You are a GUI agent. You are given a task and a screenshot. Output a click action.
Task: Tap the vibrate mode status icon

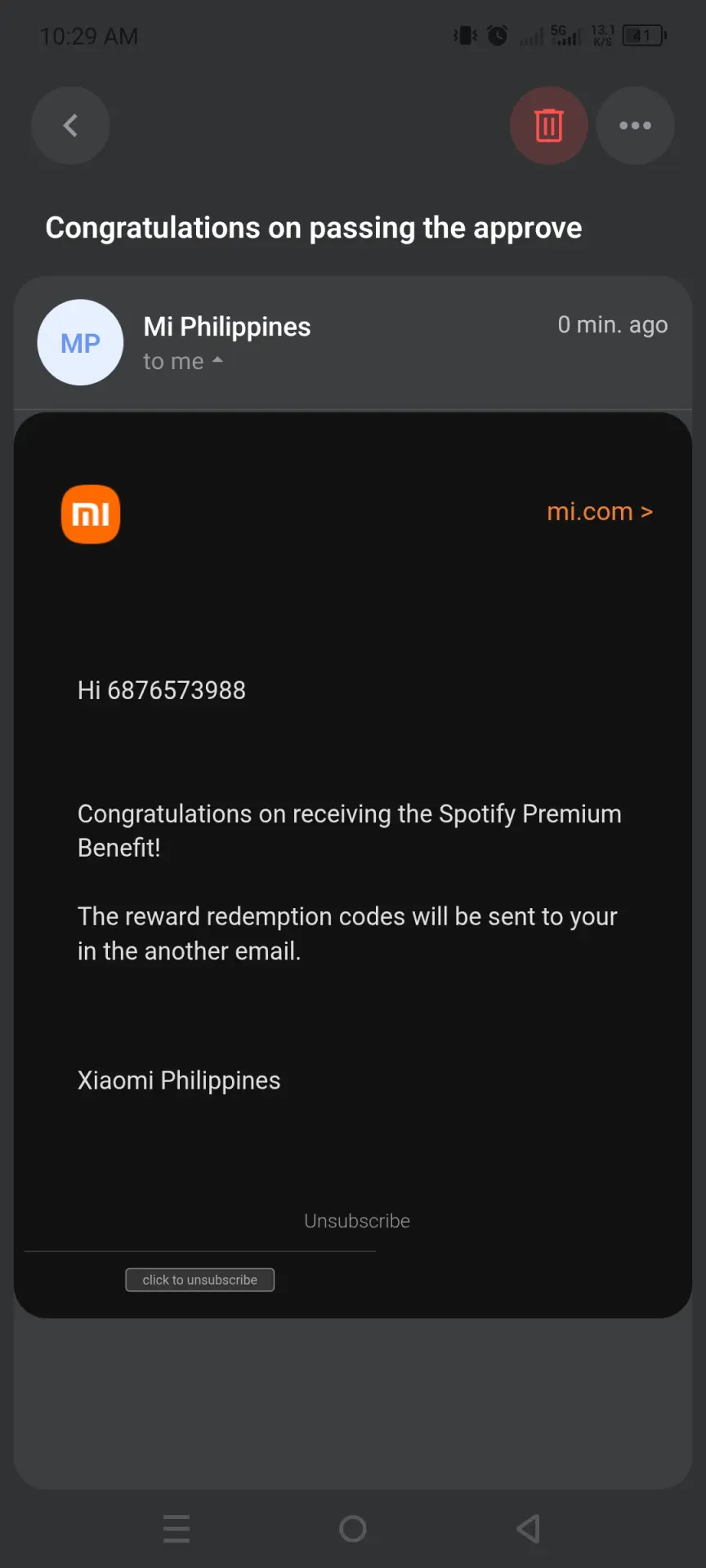(466, 36)
